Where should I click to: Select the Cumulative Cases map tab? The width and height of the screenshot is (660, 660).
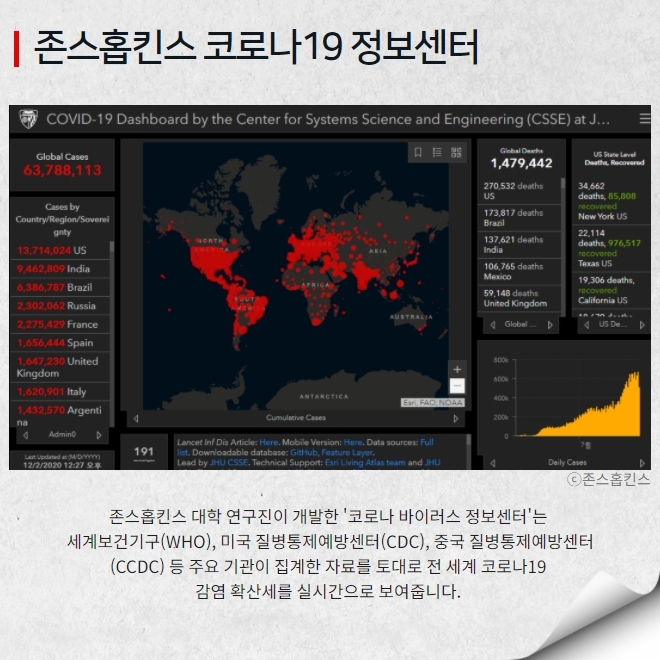coord(296,418)
